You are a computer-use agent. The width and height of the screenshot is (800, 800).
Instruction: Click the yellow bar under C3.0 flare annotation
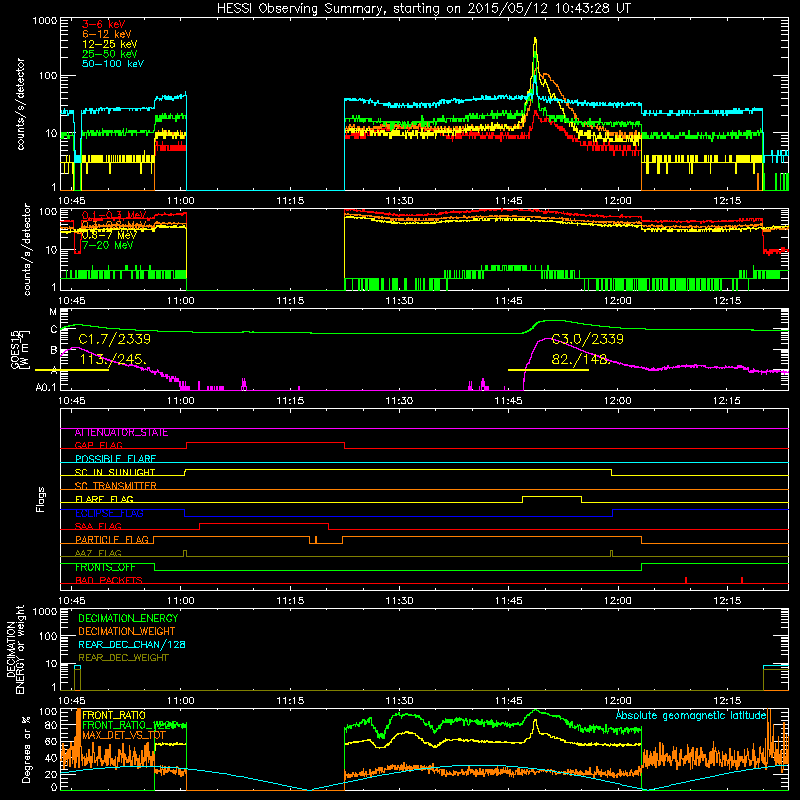tap(548, 369)
